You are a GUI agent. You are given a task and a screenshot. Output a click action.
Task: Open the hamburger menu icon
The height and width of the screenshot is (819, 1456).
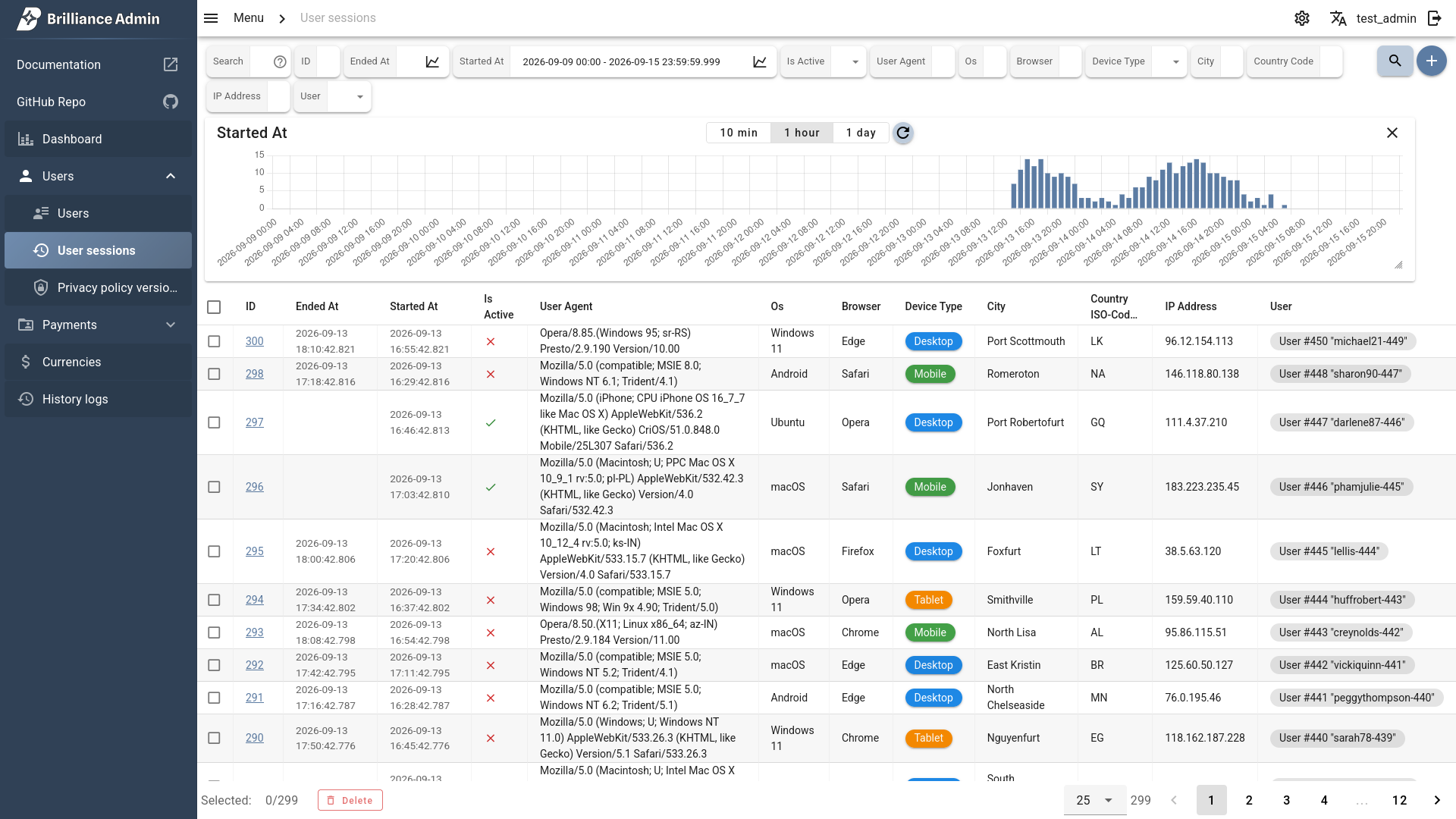(x=211, y=18)
